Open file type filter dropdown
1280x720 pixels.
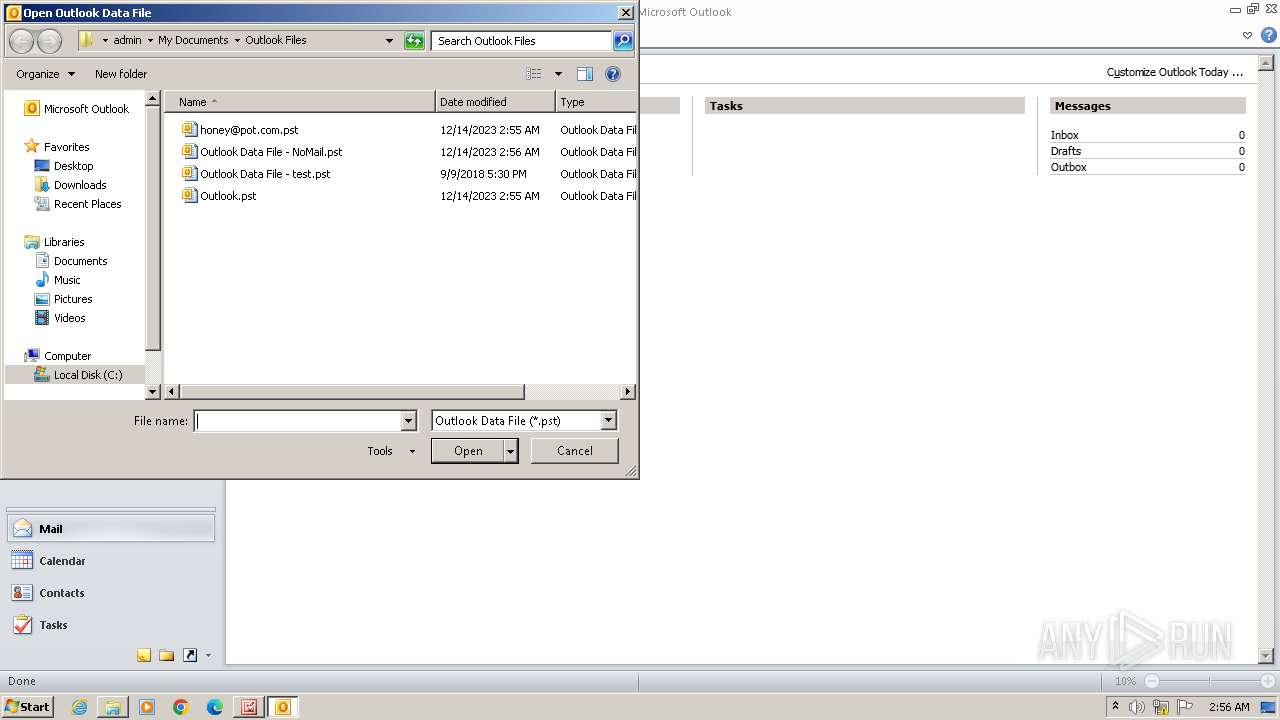608,421
